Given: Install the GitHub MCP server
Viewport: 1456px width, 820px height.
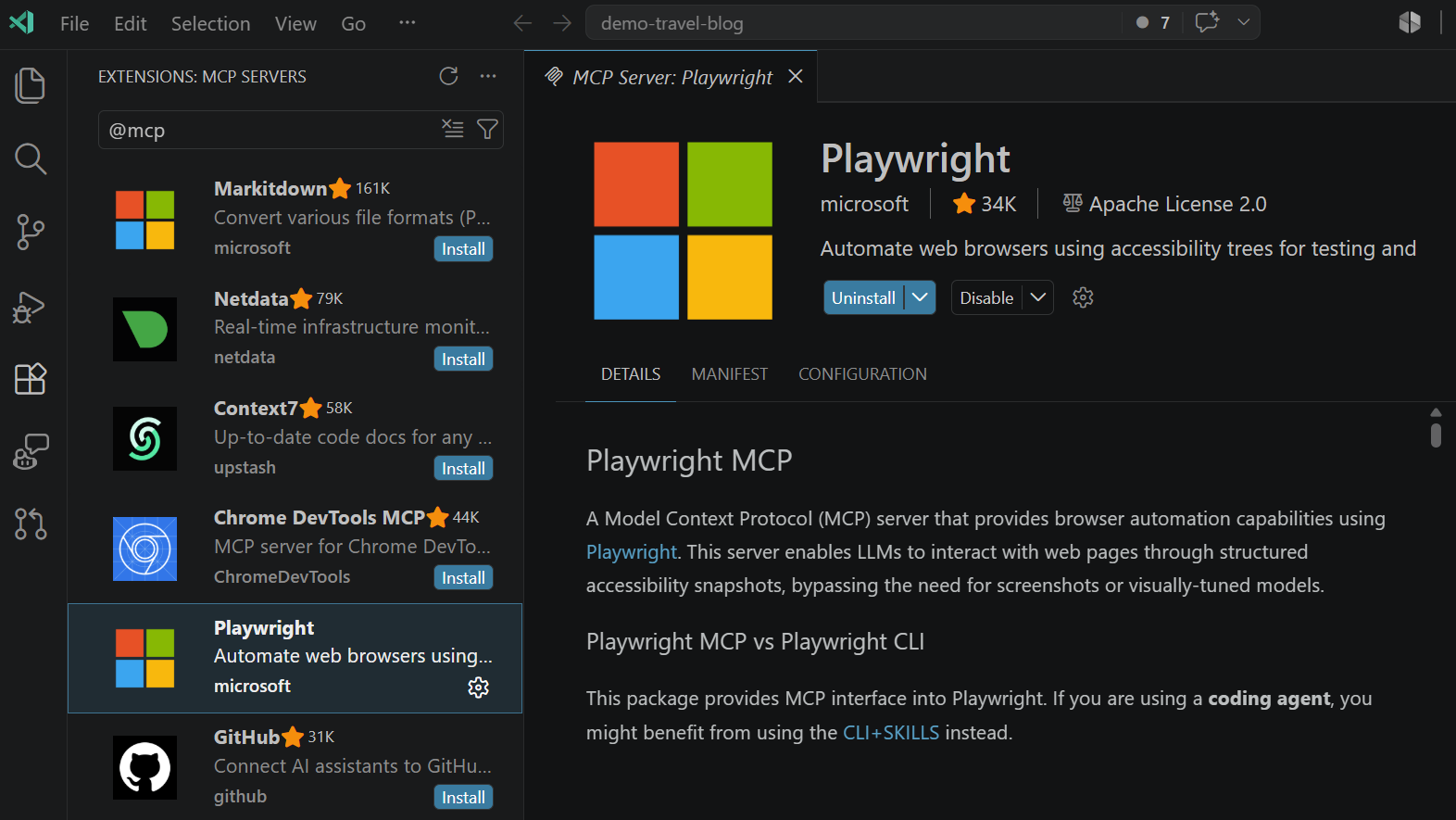Looking at the screenshot, I should coord(463,798).
